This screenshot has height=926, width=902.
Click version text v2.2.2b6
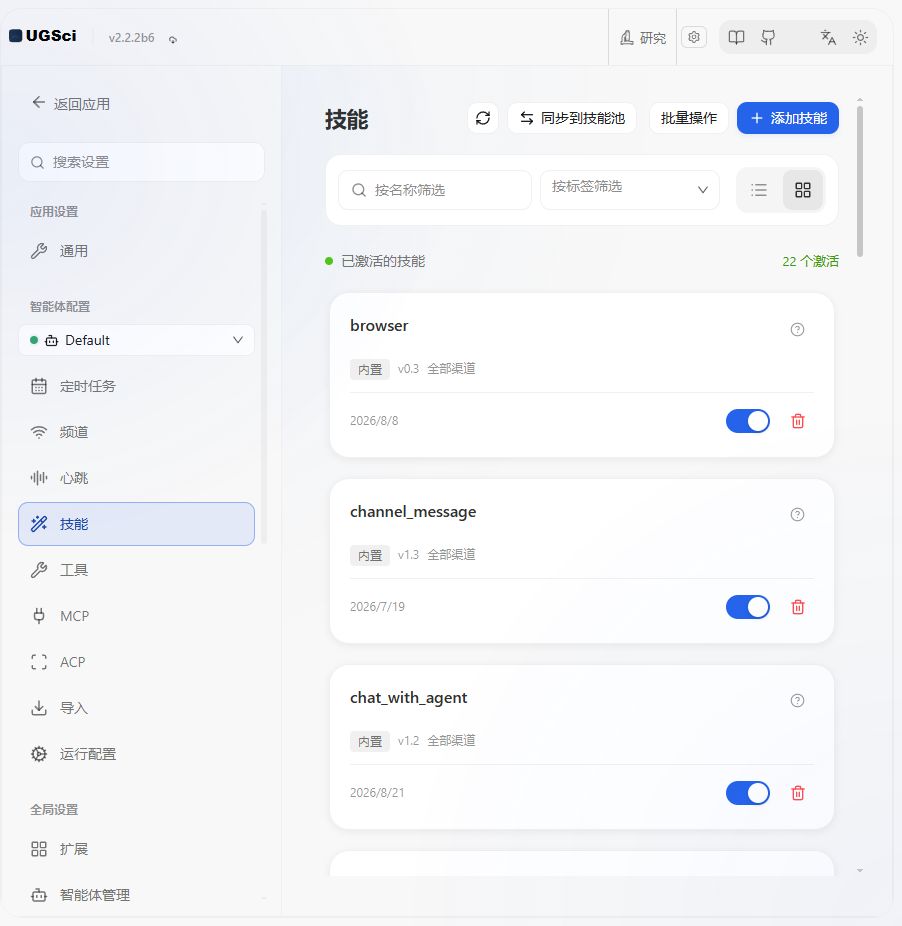tap(131, 38)
